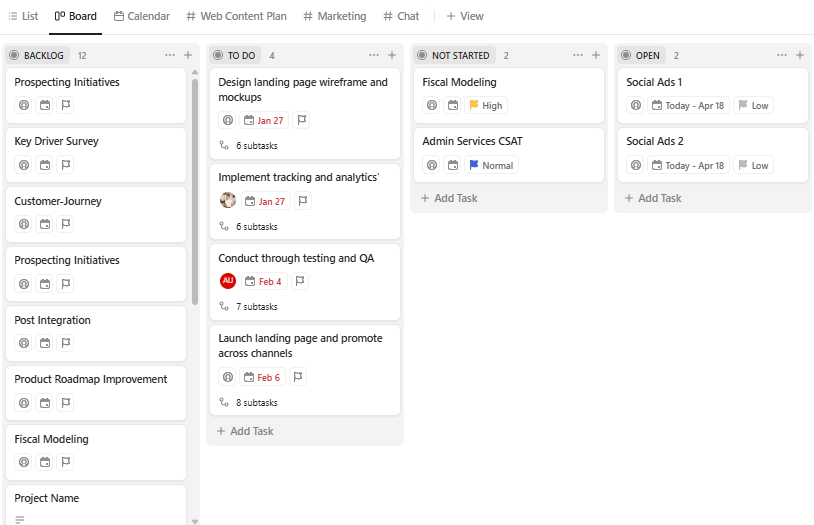Open the Web Content Plan tab
Viewport: 814px width, 525px height.
point(236,16)
